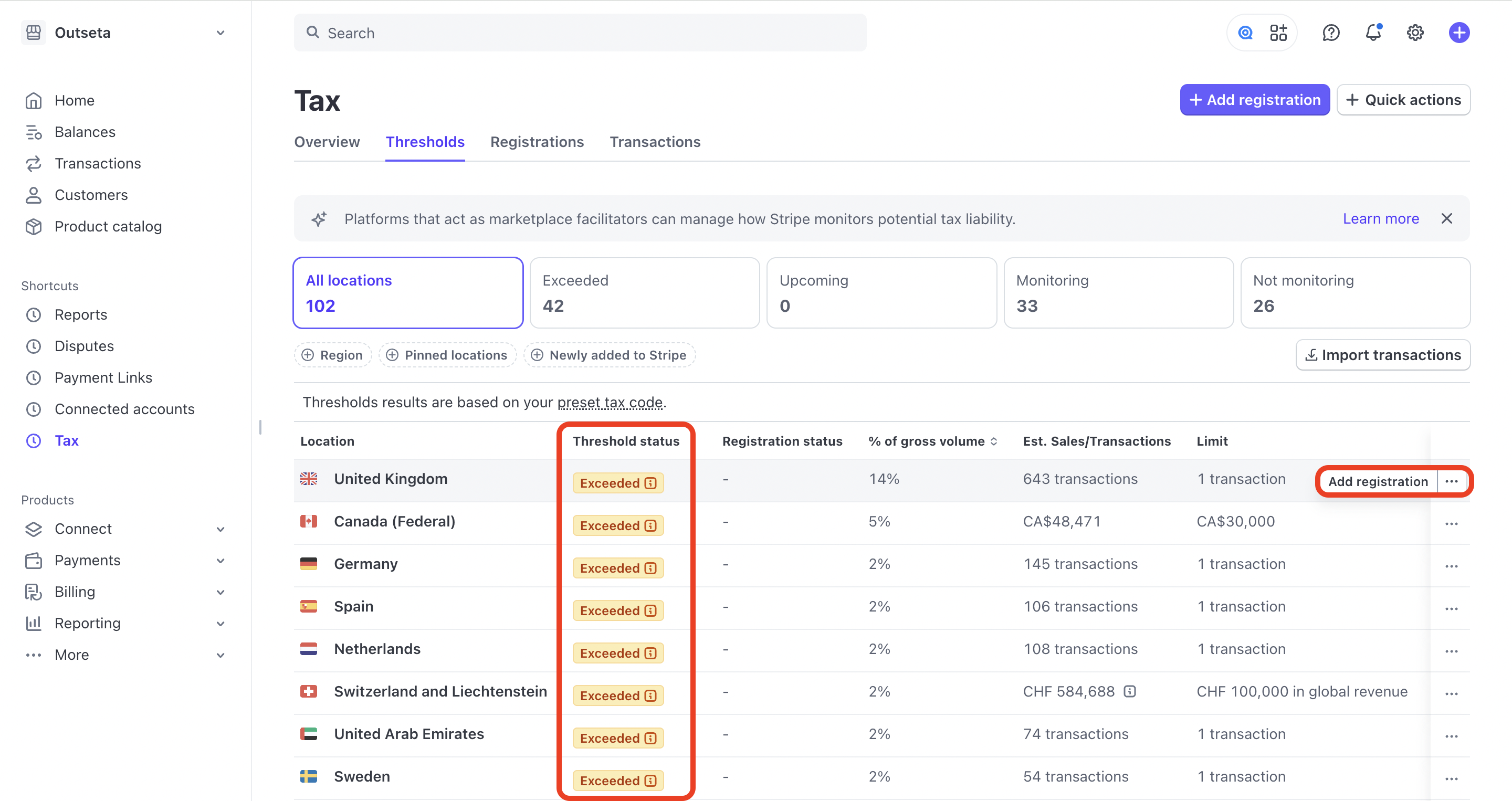The image size is (1512, 801).
Task: Open the settings gear icon
Action: (1415, 33)
